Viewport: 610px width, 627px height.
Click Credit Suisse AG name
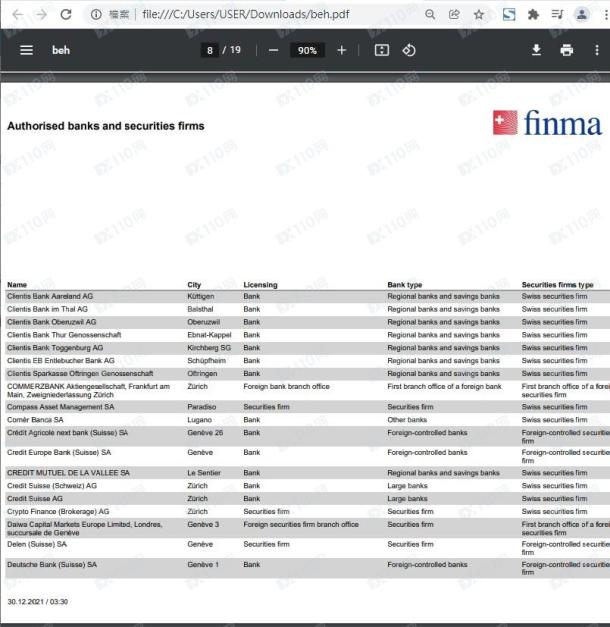(35, 499)
